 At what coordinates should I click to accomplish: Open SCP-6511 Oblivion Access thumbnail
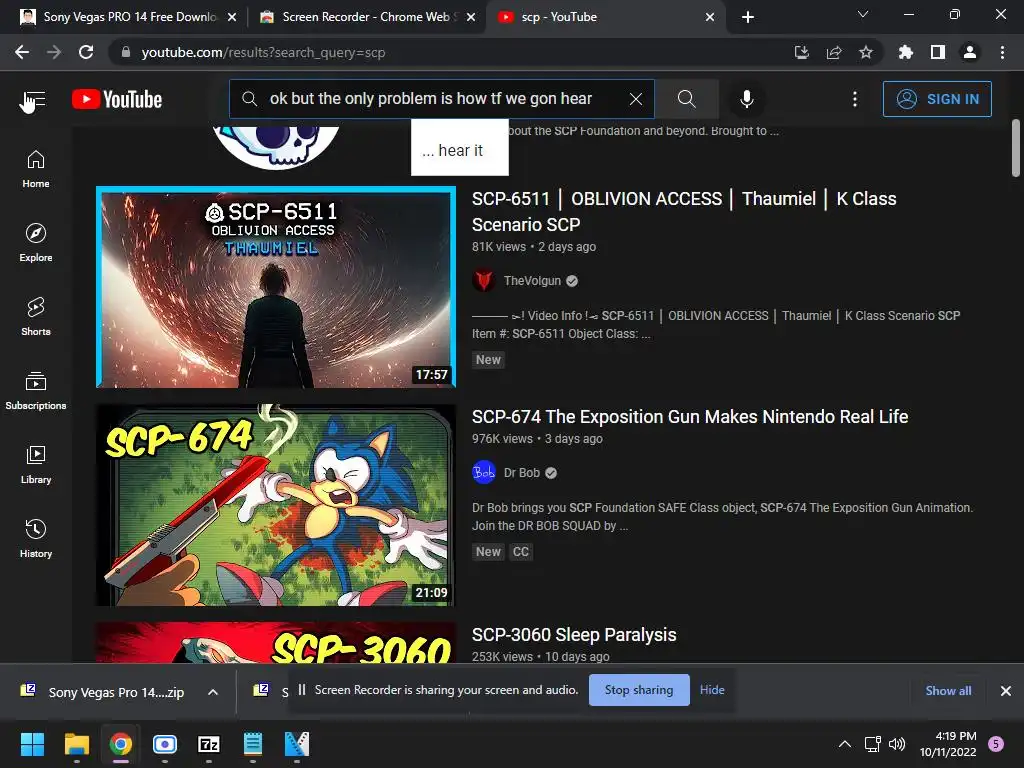pos(276,287)
